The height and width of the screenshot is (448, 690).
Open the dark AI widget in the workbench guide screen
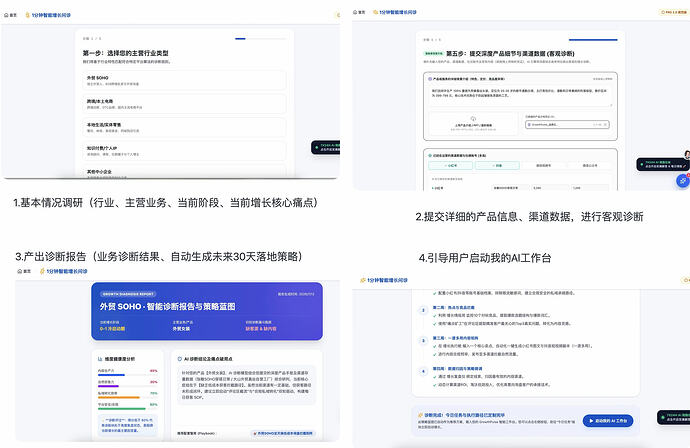673,417
